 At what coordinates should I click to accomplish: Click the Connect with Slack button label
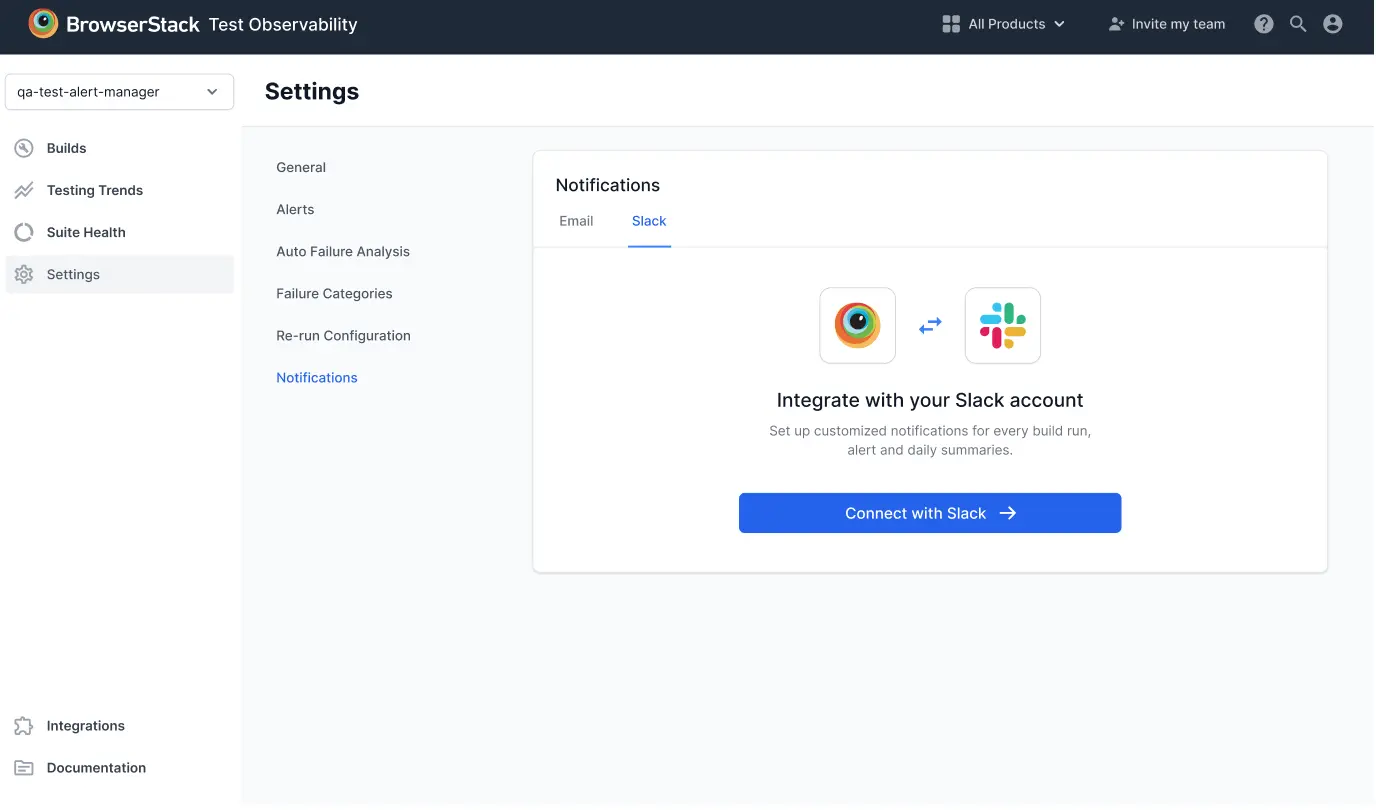916,513
